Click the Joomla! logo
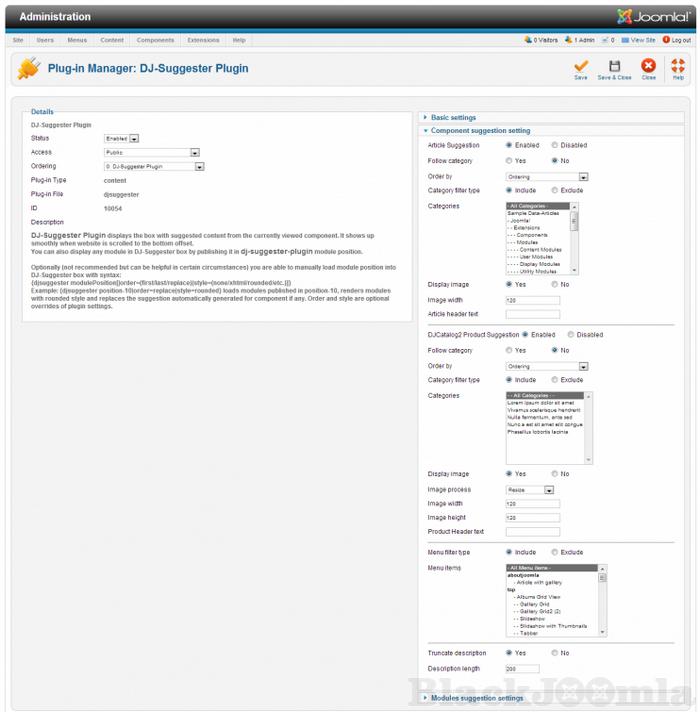This screenshot has height=712, width=700. tap(651, 16)
